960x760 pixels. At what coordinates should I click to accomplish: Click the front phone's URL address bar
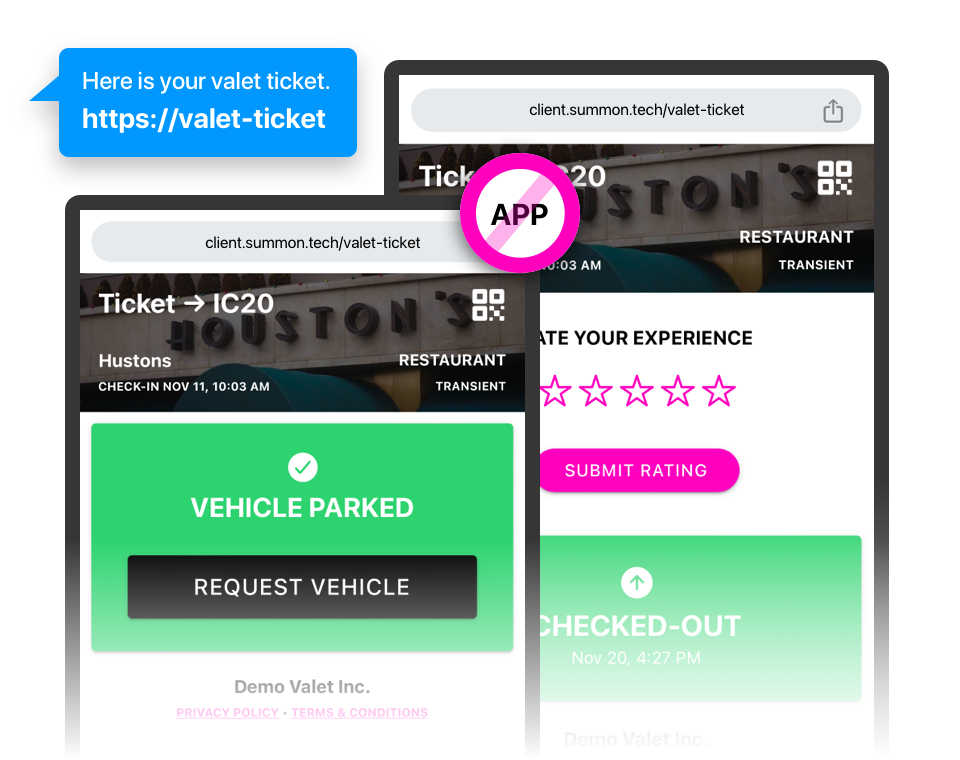(x=312, y=243)
